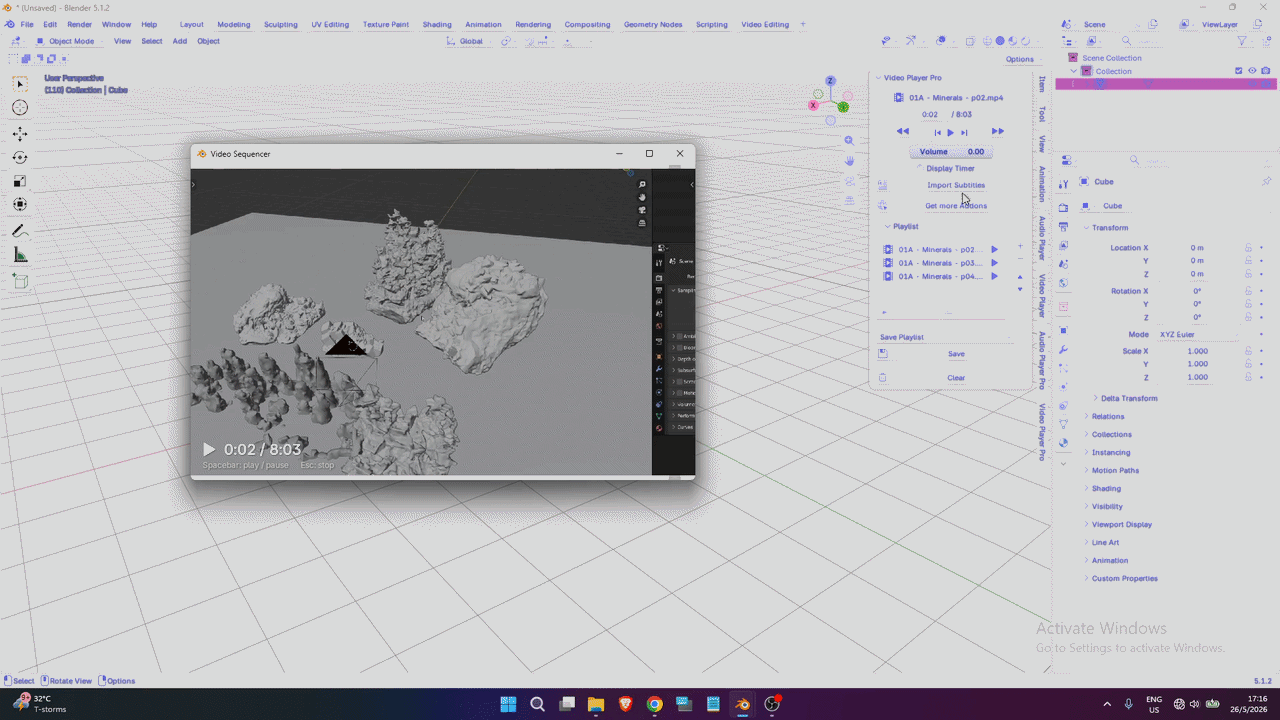Screen dimensions: 1280x720
Task: Play the video in Video Player Pro panel
Action: [950, 132]
